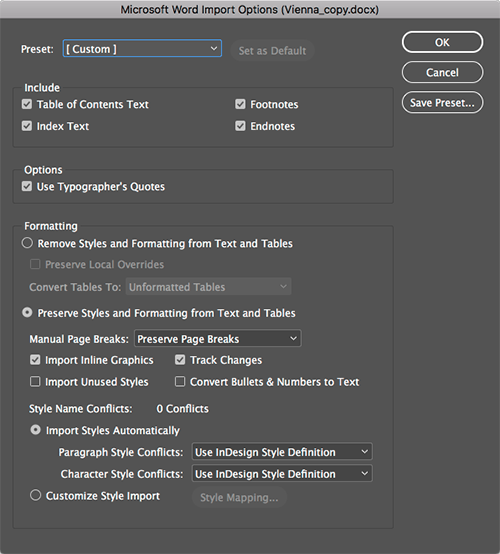500x554 pixels.
Task: Click the Save Preset button
Action: pyautogui.click(x=442, y=102)
